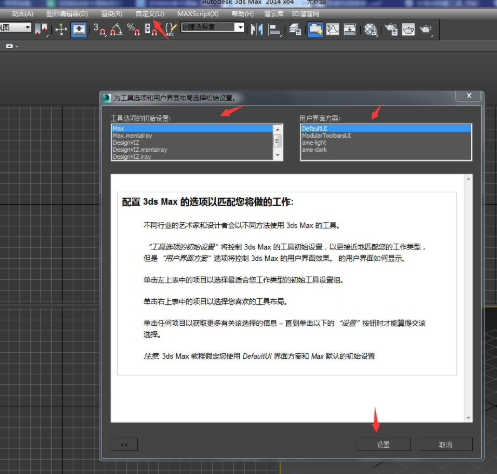Toggle the Angle Snap icon
The image size is (497, 474).
click(116, 29)
